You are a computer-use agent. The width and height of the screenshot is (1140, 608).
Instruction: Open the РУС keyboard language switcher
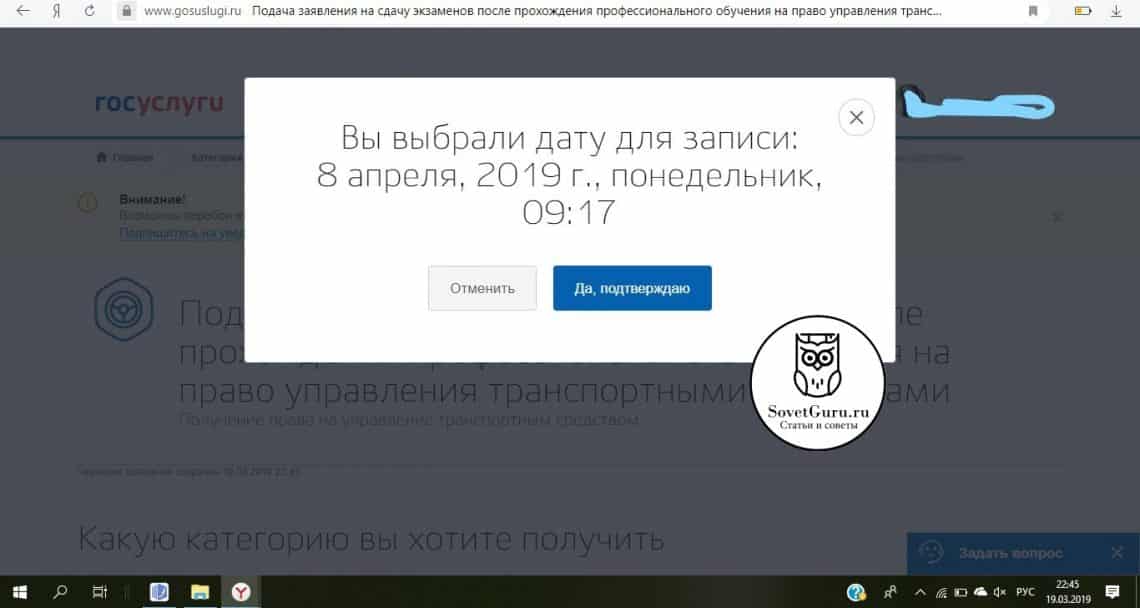(1025, 592)
